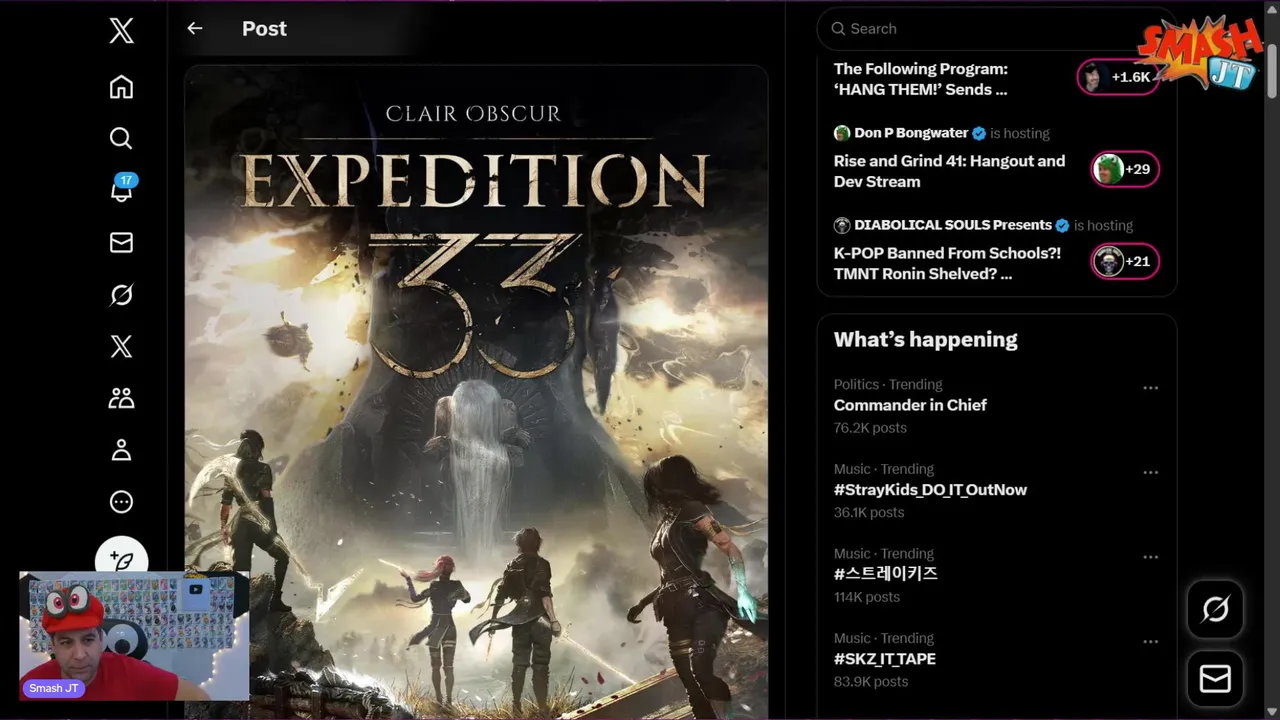Screen dimensions: 1280x720
Task: Open the More circle menu icon
Action: coord(121,501)
